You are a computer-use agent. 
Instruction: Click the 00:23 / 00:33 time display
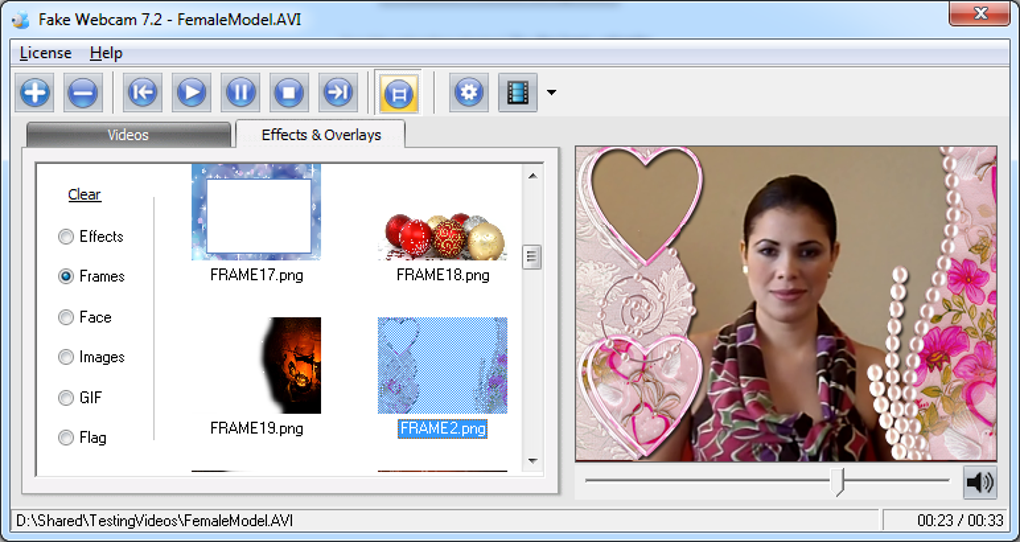coord(960,521)
